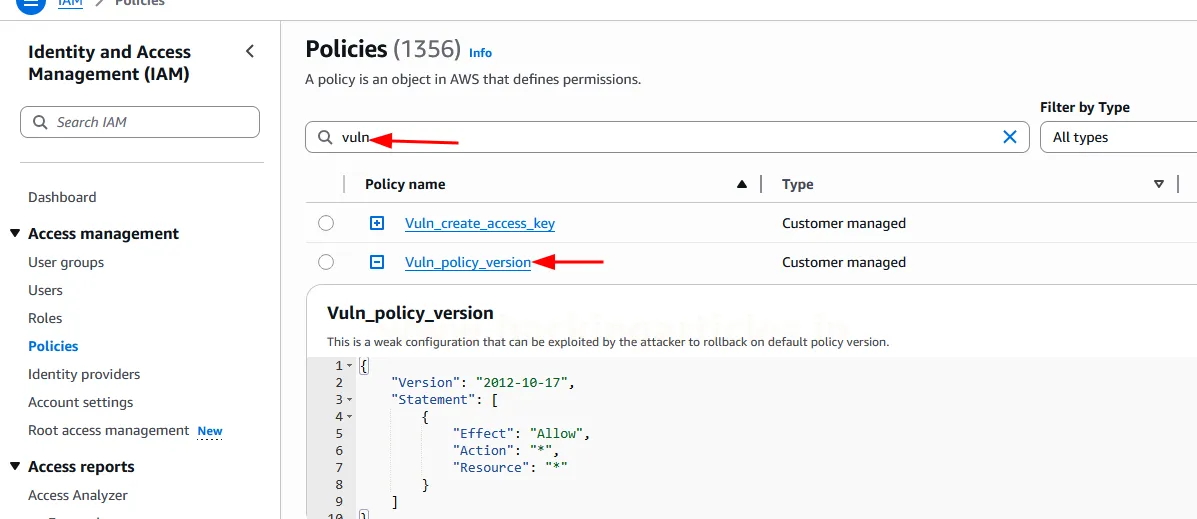Click the "Effect": "Allow" line in JSON
This screenshot has height=519, width=1197.
pos(522,434)
